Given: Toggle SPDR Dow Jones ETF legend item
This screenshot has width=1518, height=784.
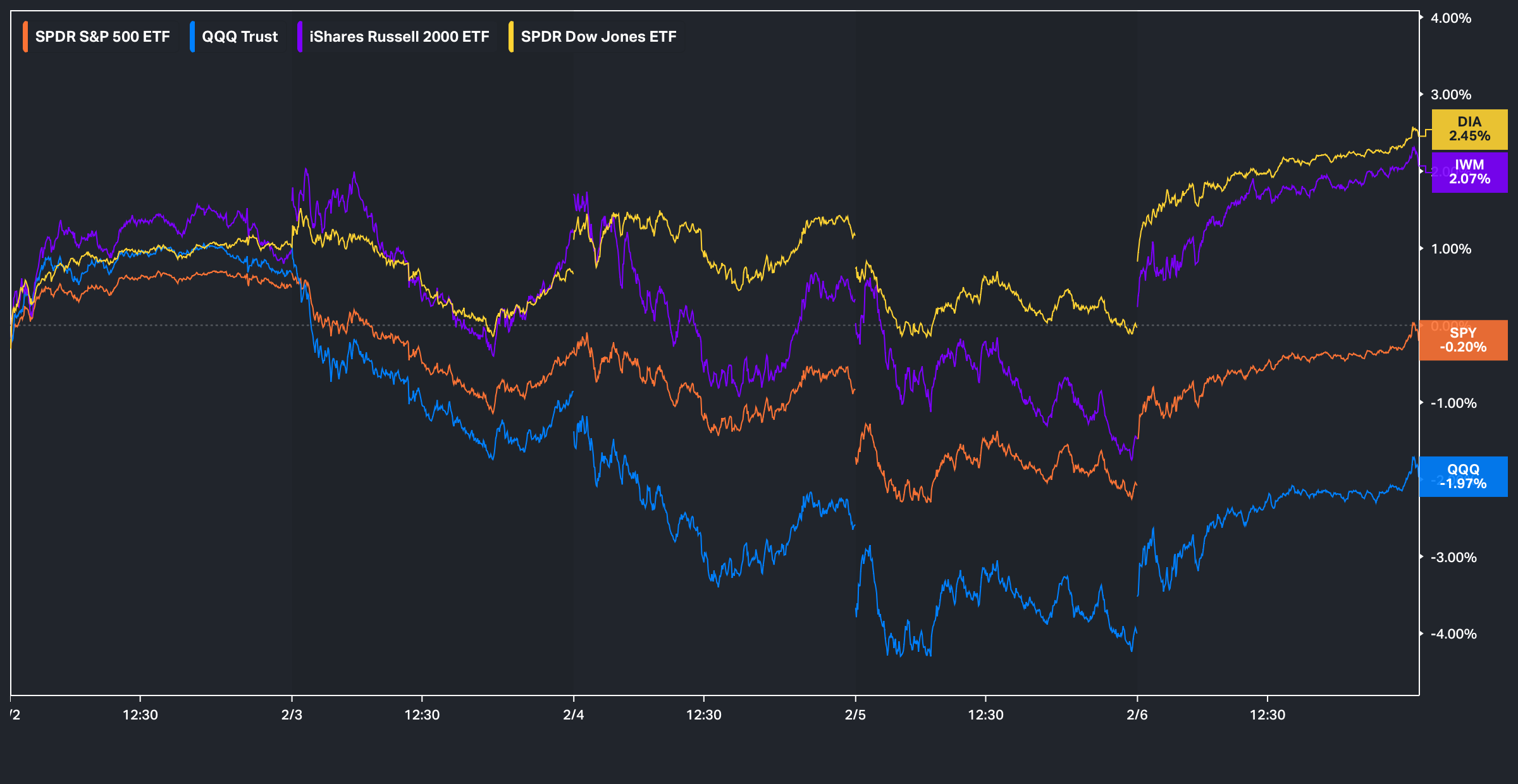Looking at the screenshot, I should pos(598,37).
